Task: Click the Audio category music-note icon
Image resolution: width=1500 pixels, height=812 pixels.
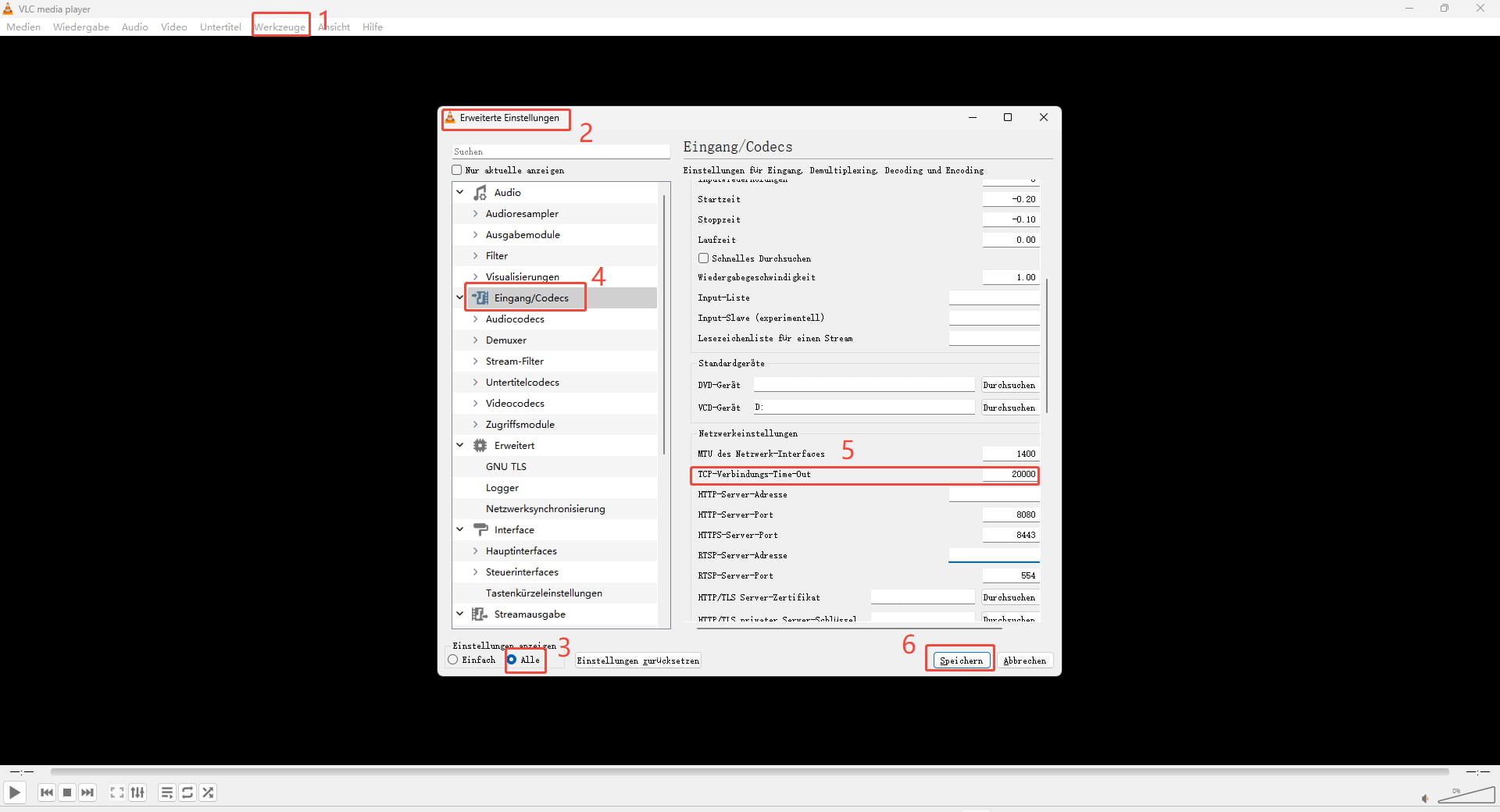Action: click(480, 193)
